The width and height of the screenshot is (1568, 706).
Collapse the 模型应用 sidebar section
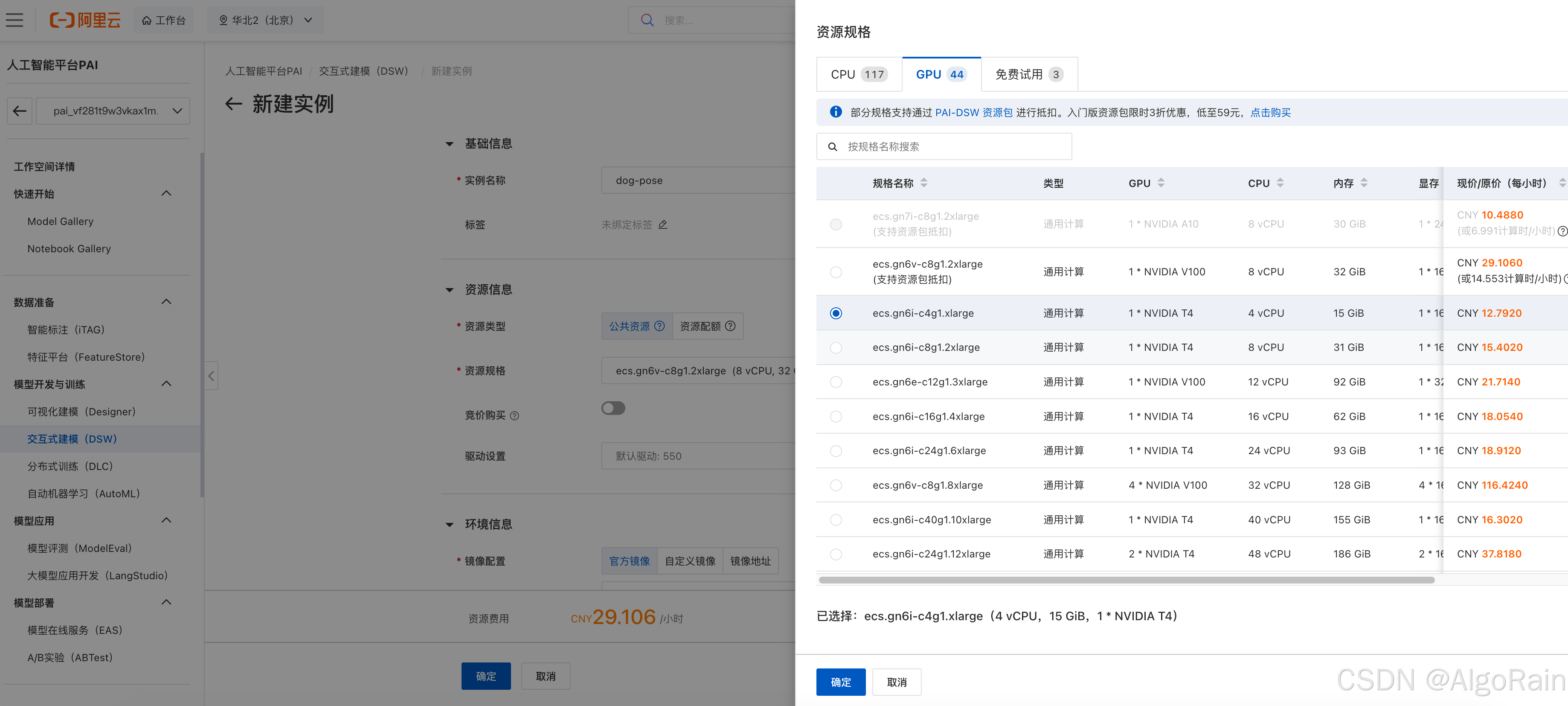pos(166,521)
